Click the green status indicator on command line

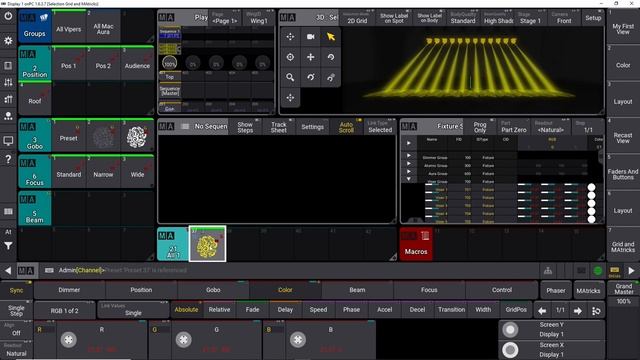click(x=598, y=270)
